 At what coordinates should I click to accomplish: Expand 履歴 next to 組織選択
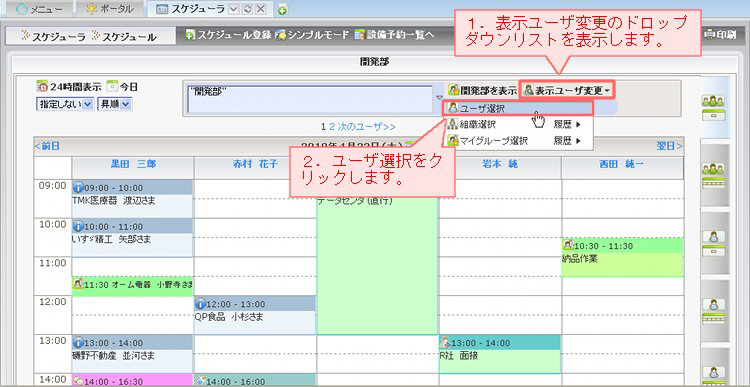[567, 125]
